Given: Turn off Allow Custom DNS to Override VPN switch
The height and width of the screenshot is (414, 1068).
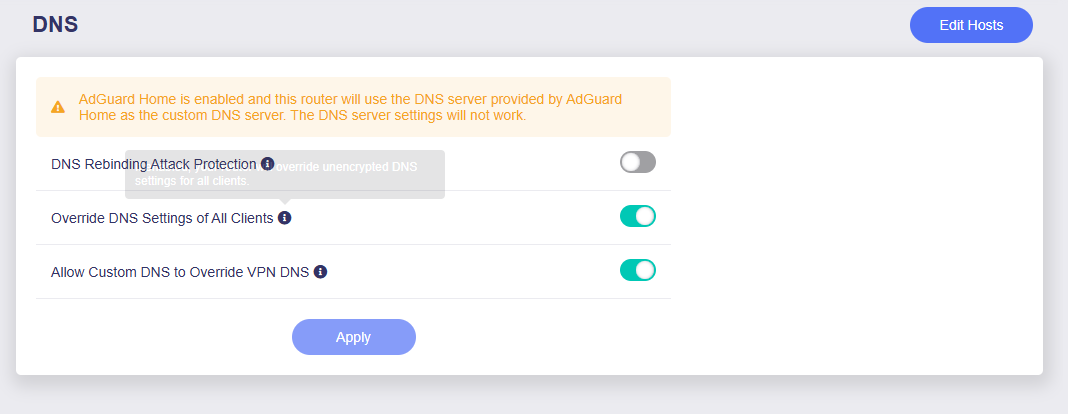Looking at the screenshot, I should coord(637,270).
